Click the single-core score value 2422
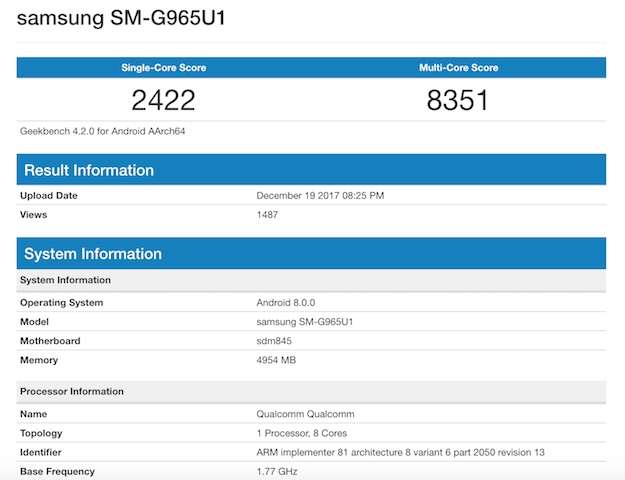Image resolution: width=625 pixels, height=480 pixels. click(163, 100)
